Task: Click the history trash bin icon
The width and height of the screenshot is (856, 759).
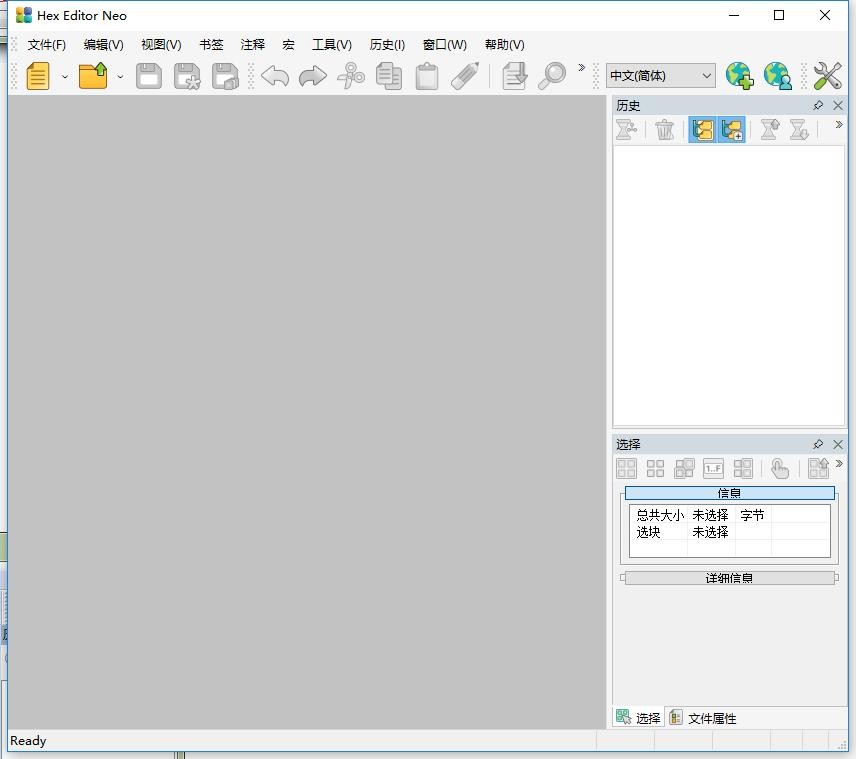Action: tap(664, 130)
